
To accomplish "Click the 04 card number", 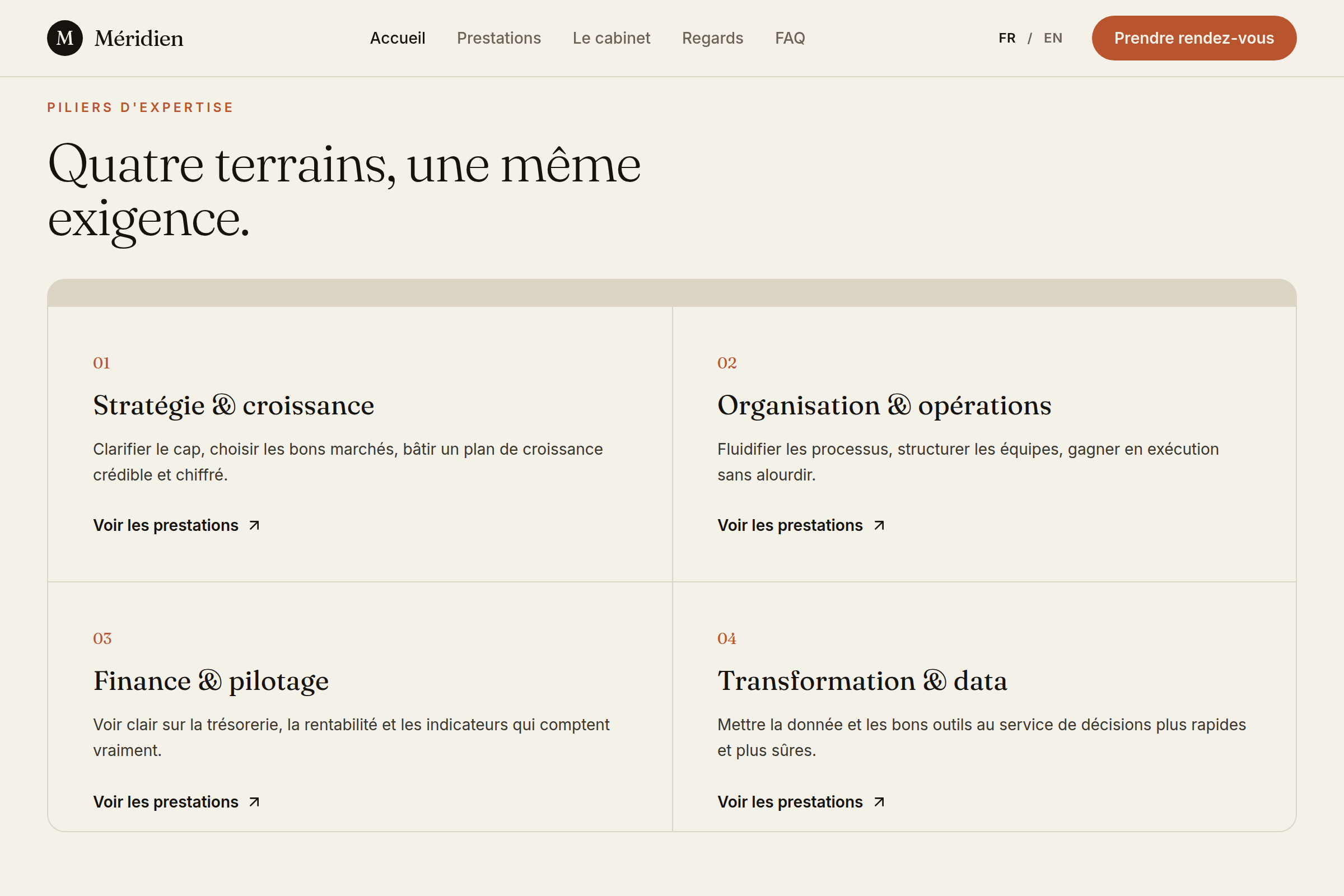I will pos(727,638).
